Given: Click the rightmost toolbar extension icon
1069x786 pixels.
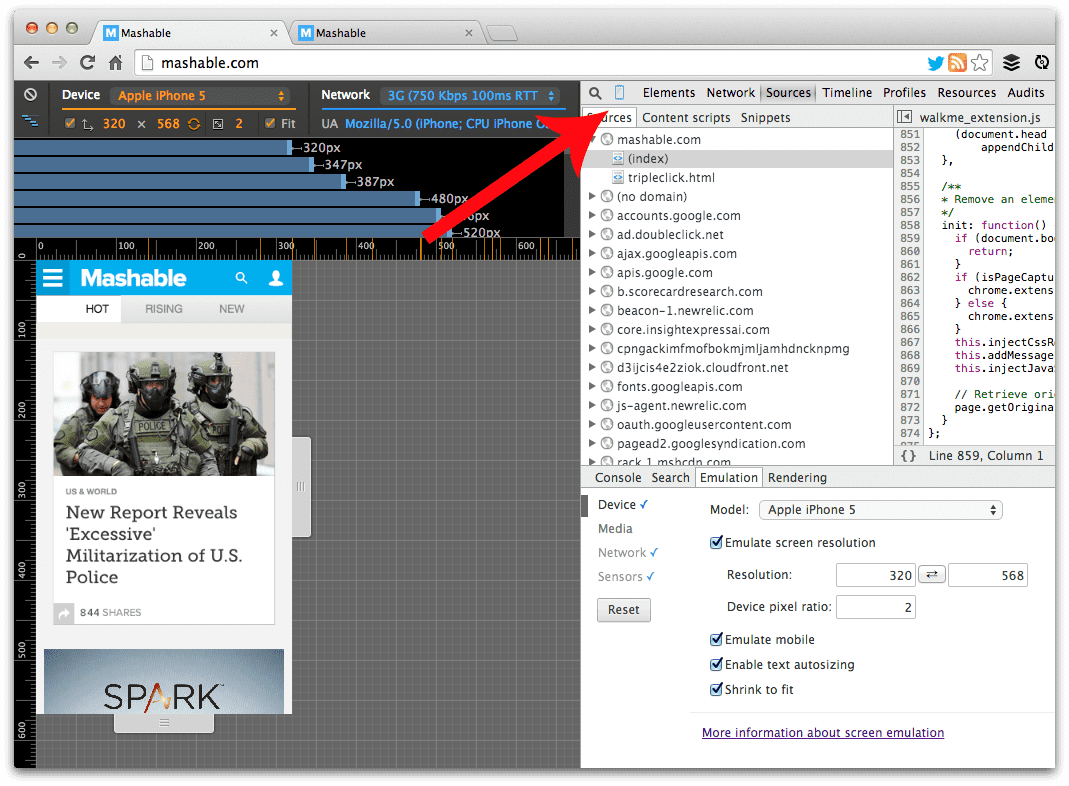Looking at the screenshot, I should coord(1042,63).
